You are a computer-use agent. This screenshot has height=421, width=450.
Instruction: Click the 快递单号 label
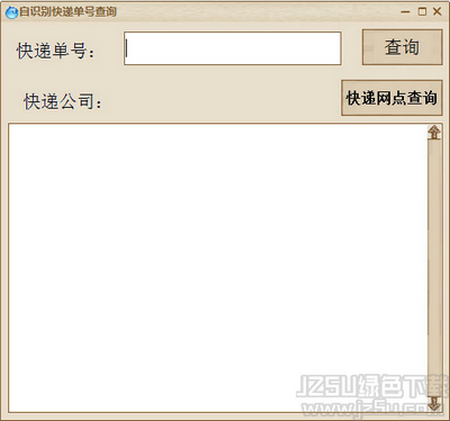(56, 51)
